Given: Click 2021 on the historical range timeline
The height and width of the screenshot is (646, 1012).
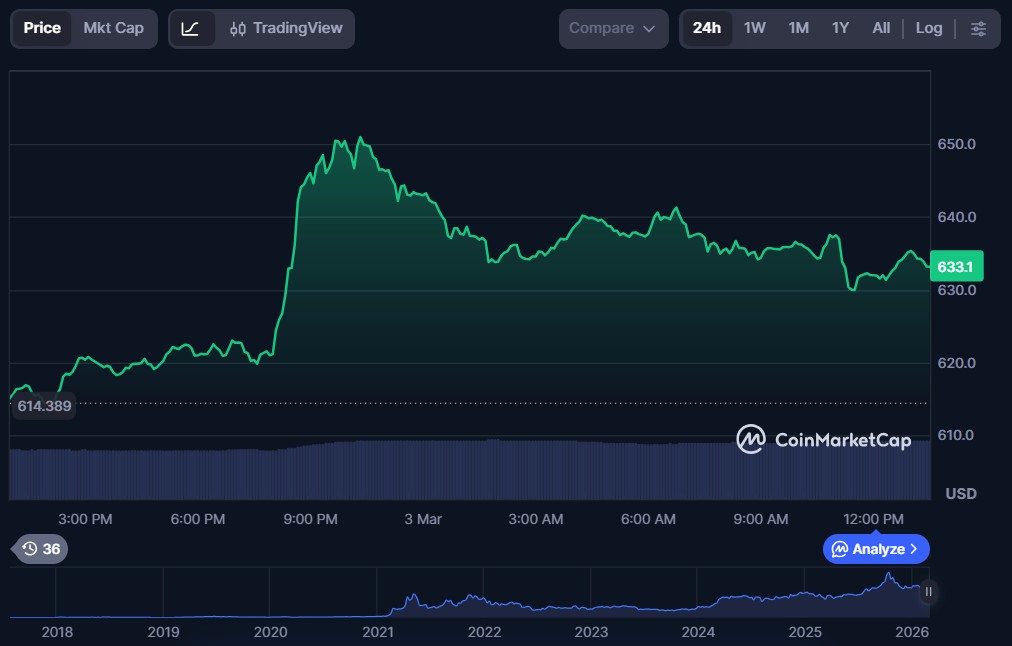Looking at the screenshot, I should [377, 632].
